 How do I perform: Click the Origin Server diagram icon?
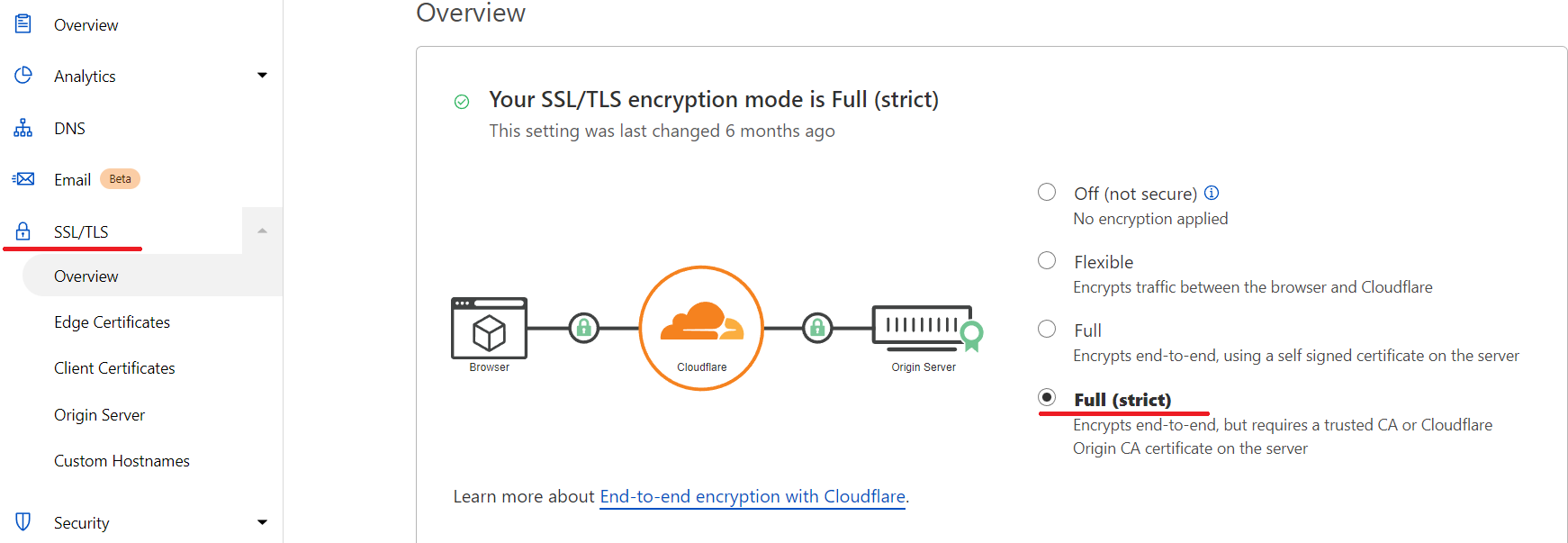pos(927,329)
